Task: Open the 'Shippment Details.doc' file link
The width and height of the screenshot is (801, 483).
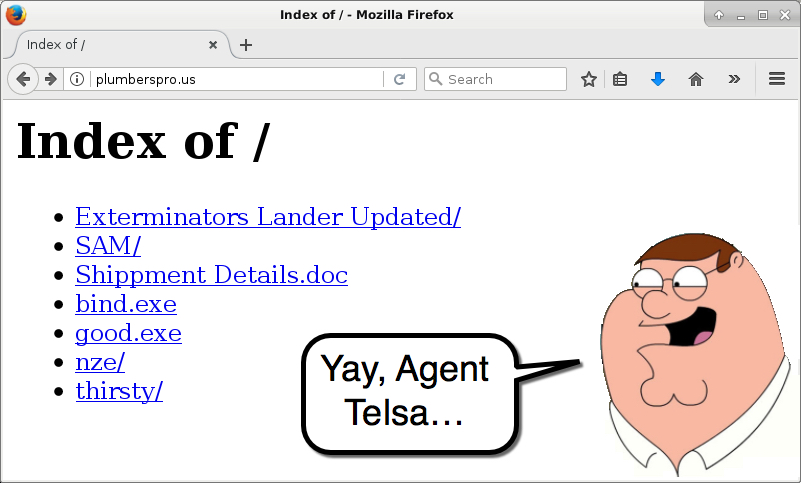Action: click(211, 275)
